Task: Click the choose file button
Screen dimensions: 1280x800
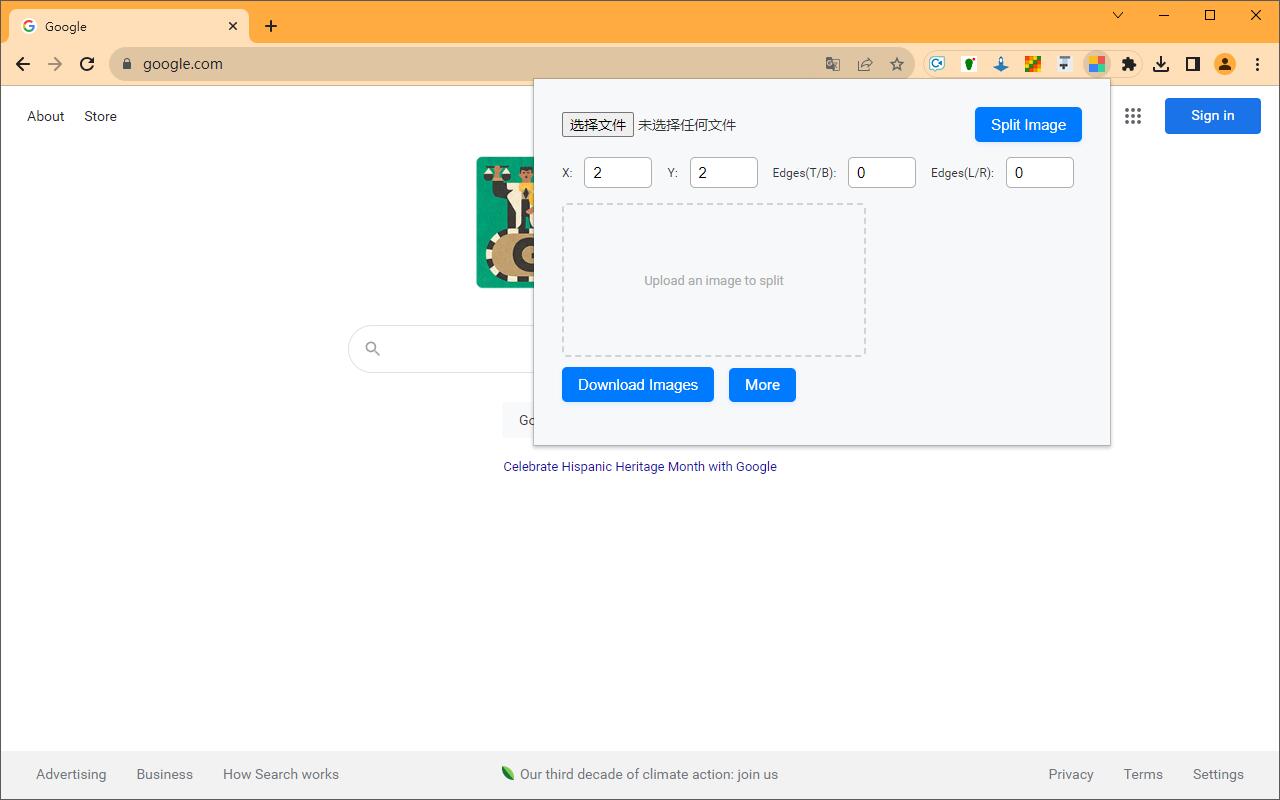Action: coord(598,125)
